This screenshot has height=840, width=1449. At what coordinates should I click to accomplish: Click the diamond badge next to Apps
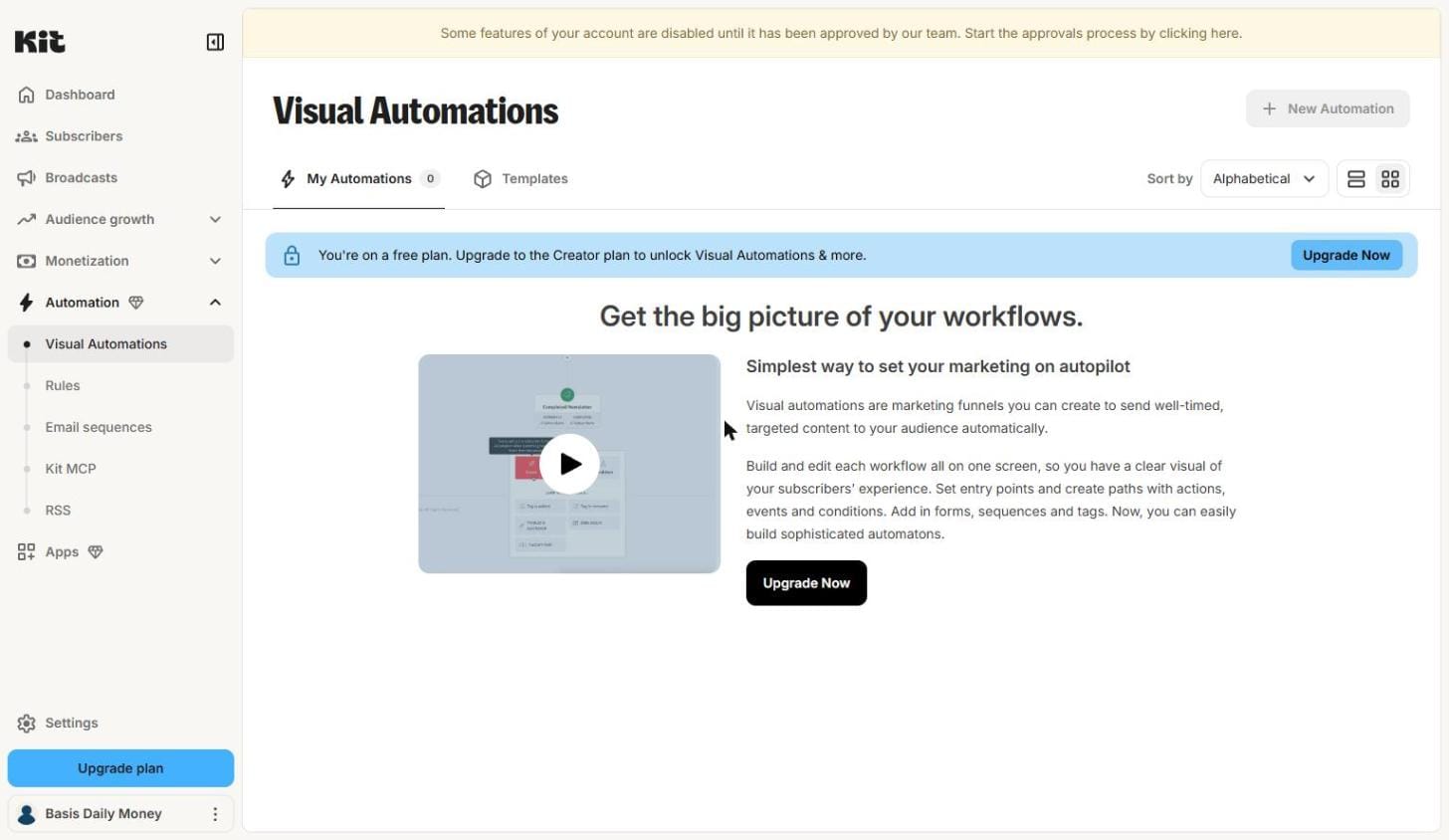[96, 551]
